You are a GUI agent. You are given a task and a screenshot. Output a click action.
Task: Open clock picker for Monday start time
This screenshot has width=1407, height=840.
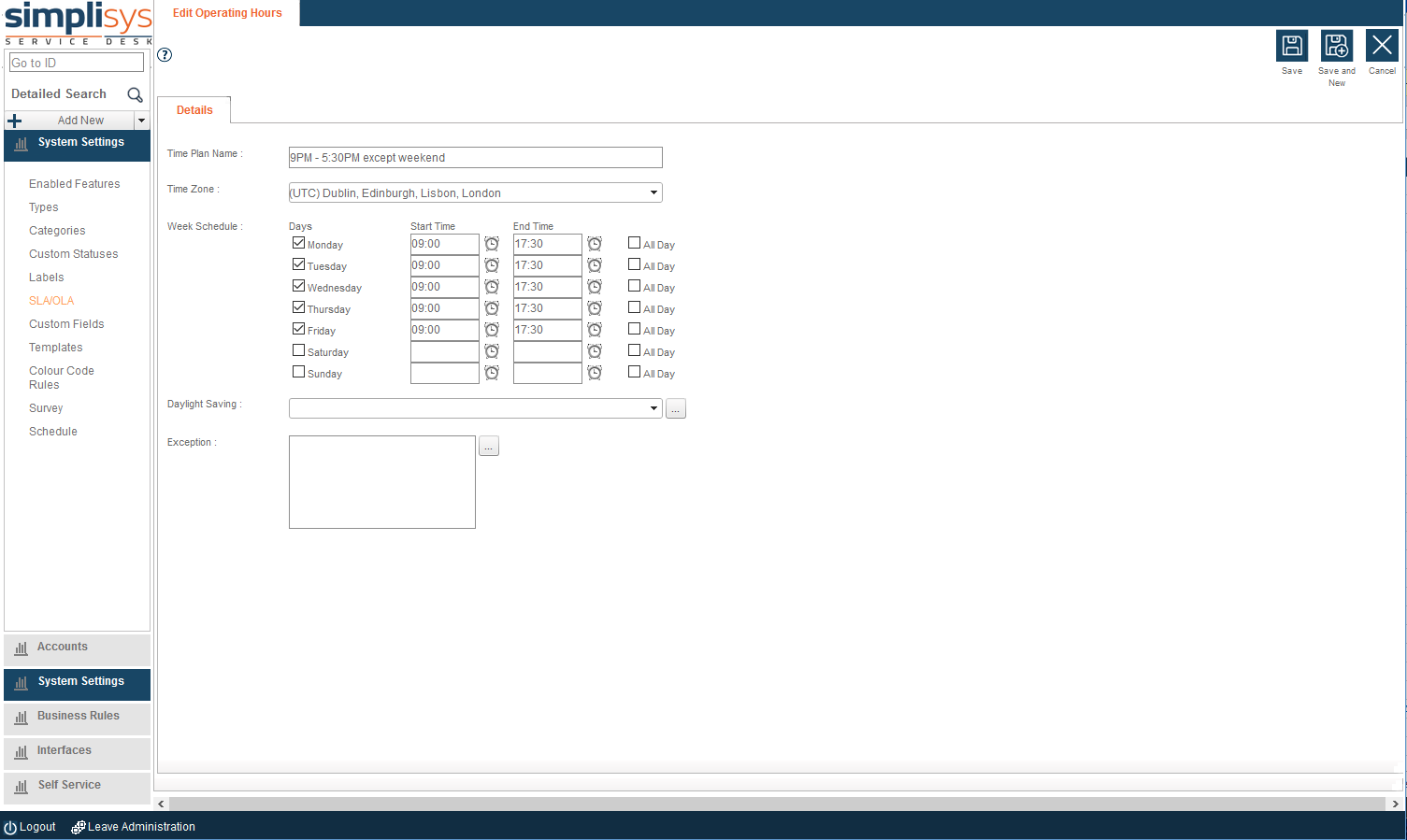coord(492,244)
